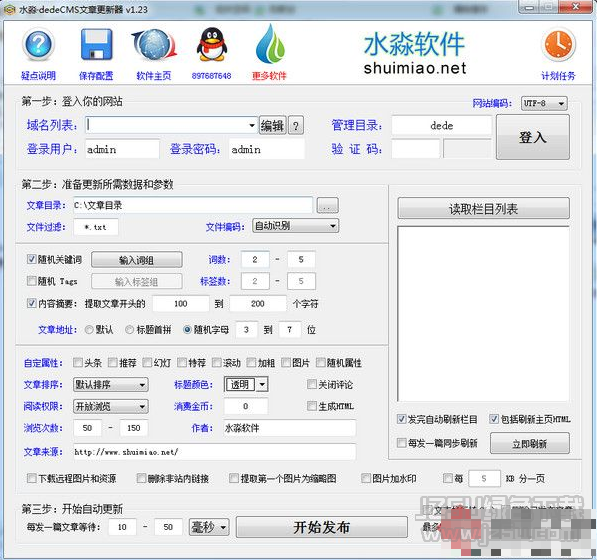Enable the 关闭评论 checkbox
Screen dimensions: 597x560
(x=311, y=384)
